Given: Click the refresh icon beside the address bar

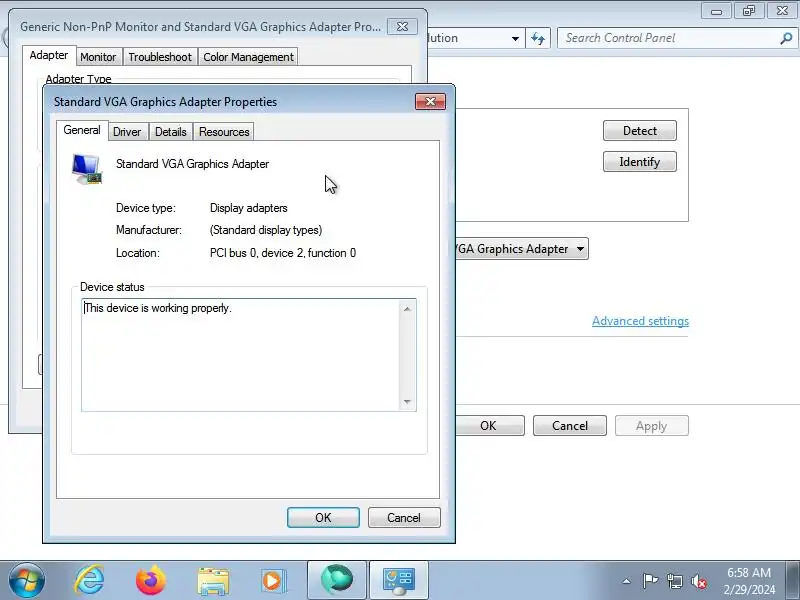Looking at the screenshot, I should 538,38.
